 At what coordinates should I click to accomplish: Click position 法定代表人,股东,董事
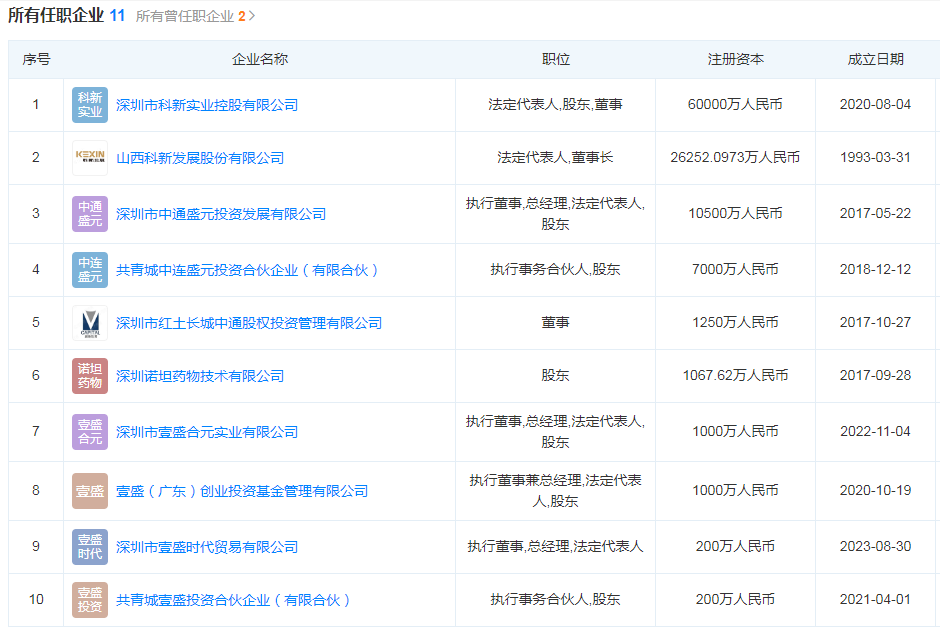click(555, 104)
